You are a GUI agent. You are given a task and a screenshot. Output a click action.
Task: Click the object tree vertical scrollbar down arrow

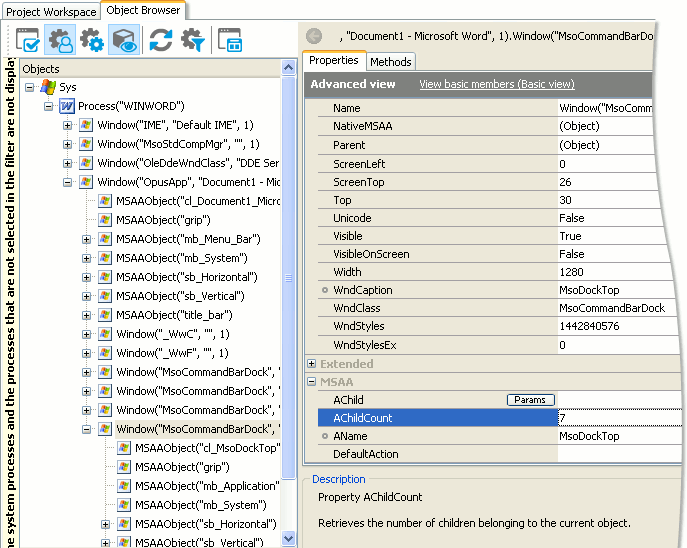point(289,539)
